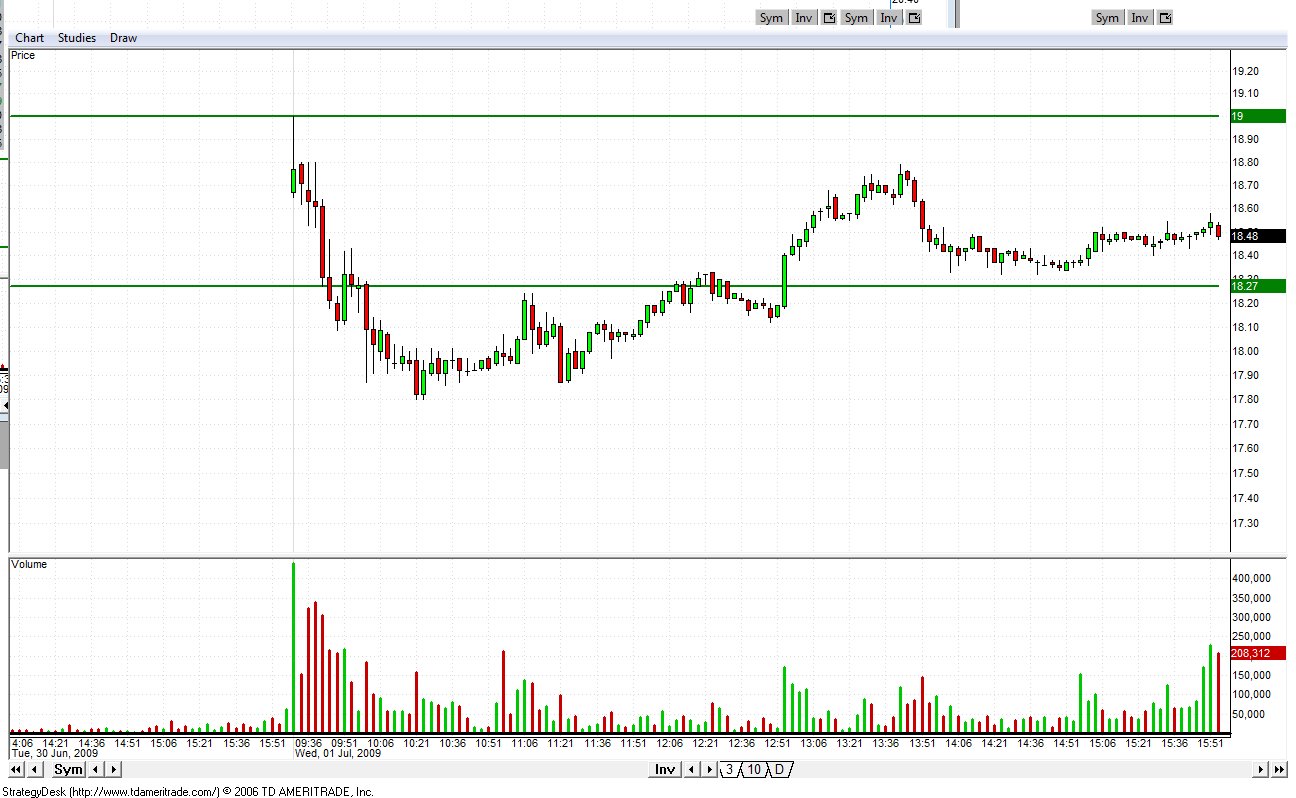Click the leftmost Inv button in top strip

tap(804, 17)
